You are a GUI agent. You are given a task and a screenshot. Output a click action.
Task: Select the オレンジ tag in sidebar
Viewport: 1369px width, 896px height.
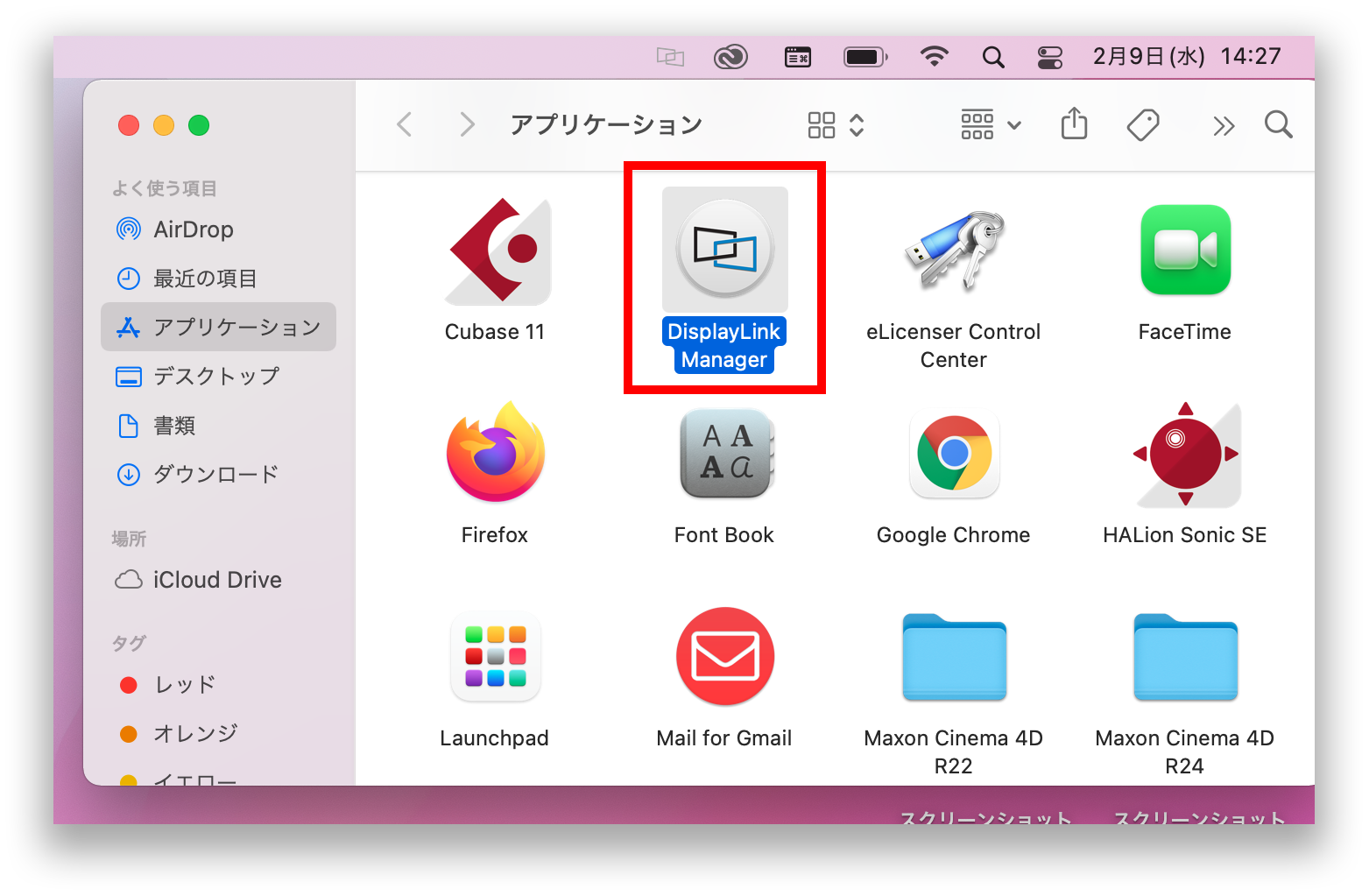coord(218,734)
